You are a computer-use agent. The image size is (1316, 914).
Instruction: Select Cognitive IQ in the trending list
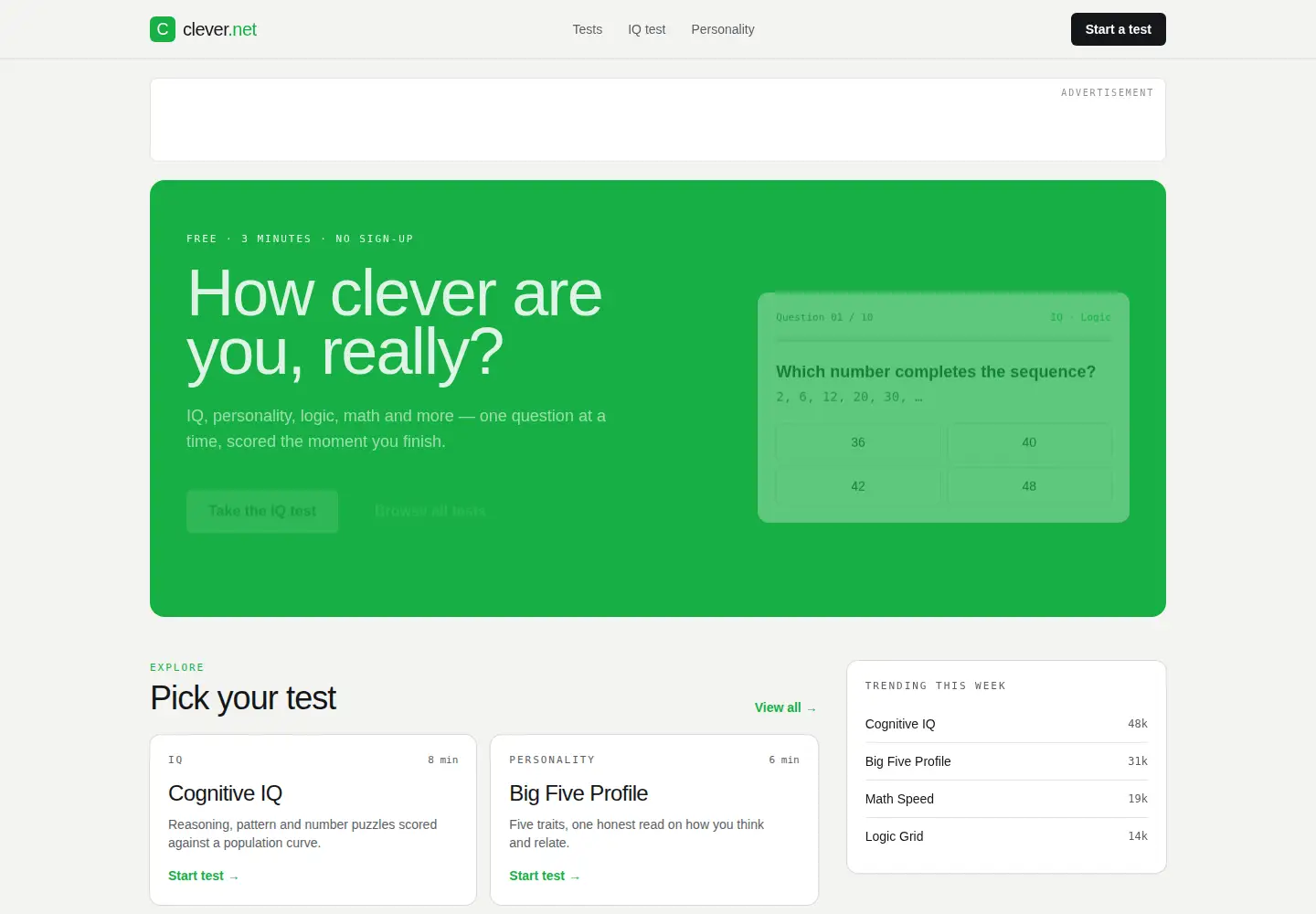point(1006,724)
